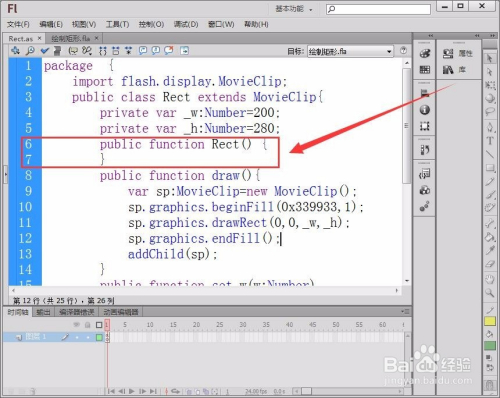This screenshot has width=500, height=398.
Task: Toggle layer 1 lock dot
Action: 88,337
